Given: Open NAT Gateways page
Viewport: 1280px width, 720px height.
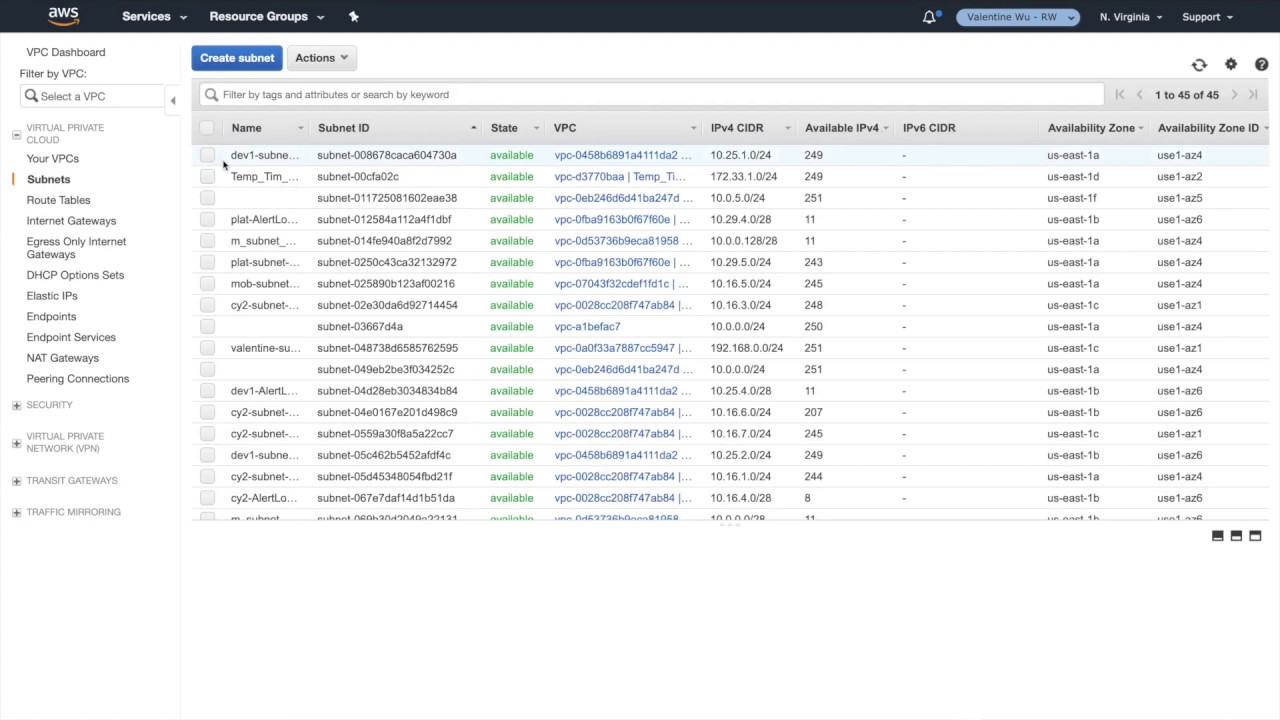Looking at the screenshot, I should point(62,358).
